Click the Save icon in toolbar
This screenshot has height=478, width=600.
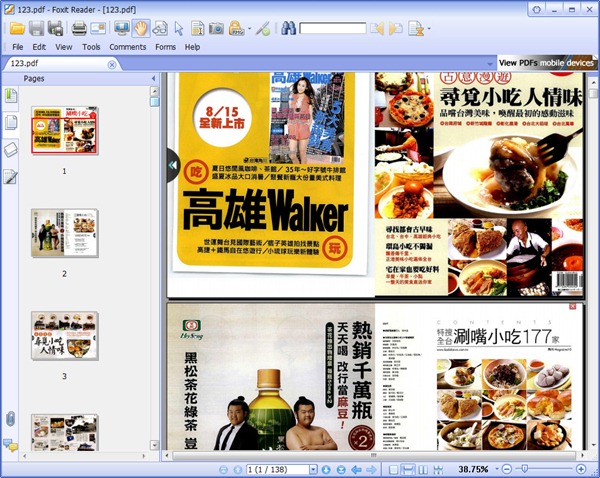37,28
